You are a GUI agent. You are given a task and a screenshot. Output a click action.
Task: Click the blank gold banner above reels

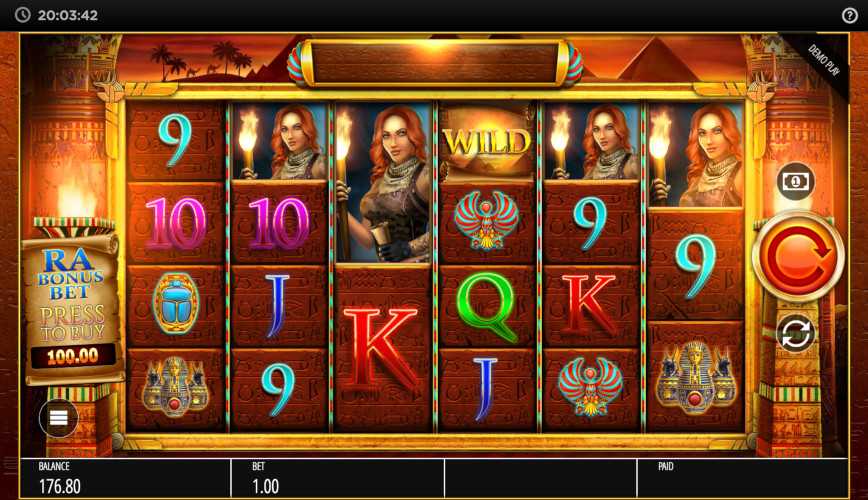[435, 64]
